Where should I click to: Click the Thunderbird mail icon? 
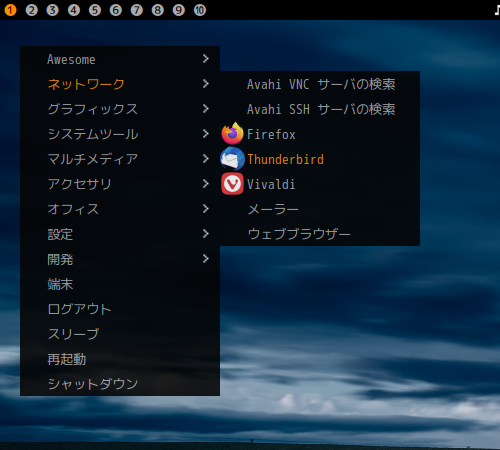232,159
